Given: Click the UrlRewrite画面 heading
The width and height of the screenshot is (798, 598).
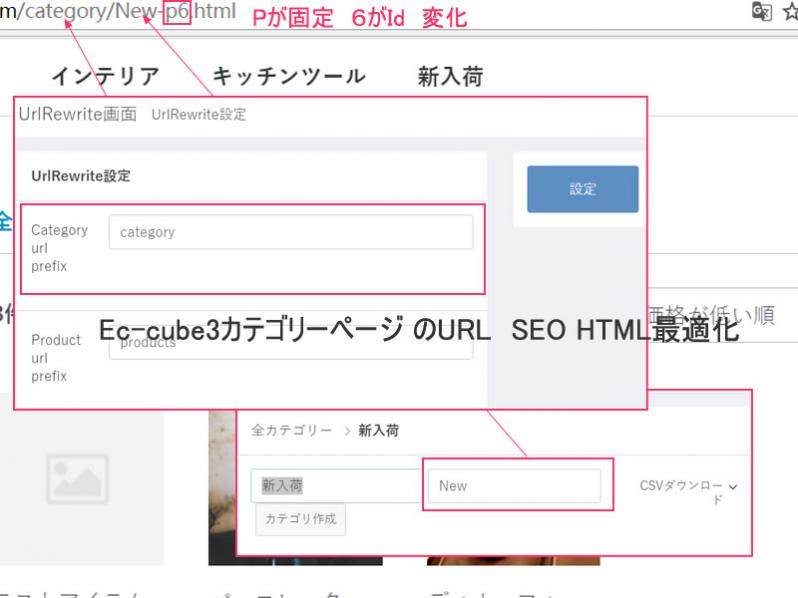Looking at the screenshot, I should pos(77,114).
